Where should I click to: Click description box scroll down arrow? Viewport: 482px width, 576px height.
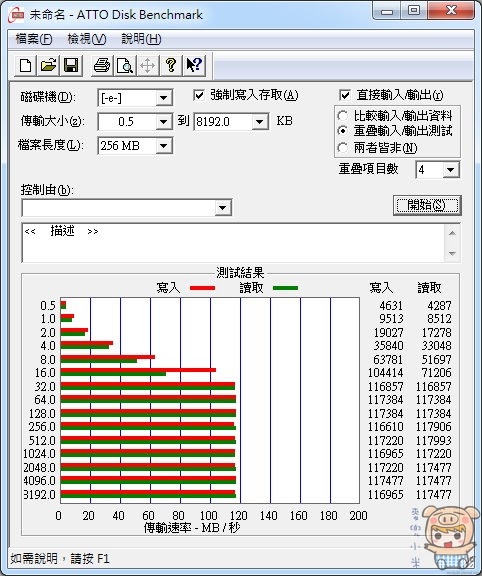pyautogui.click(x=452, y=253)
